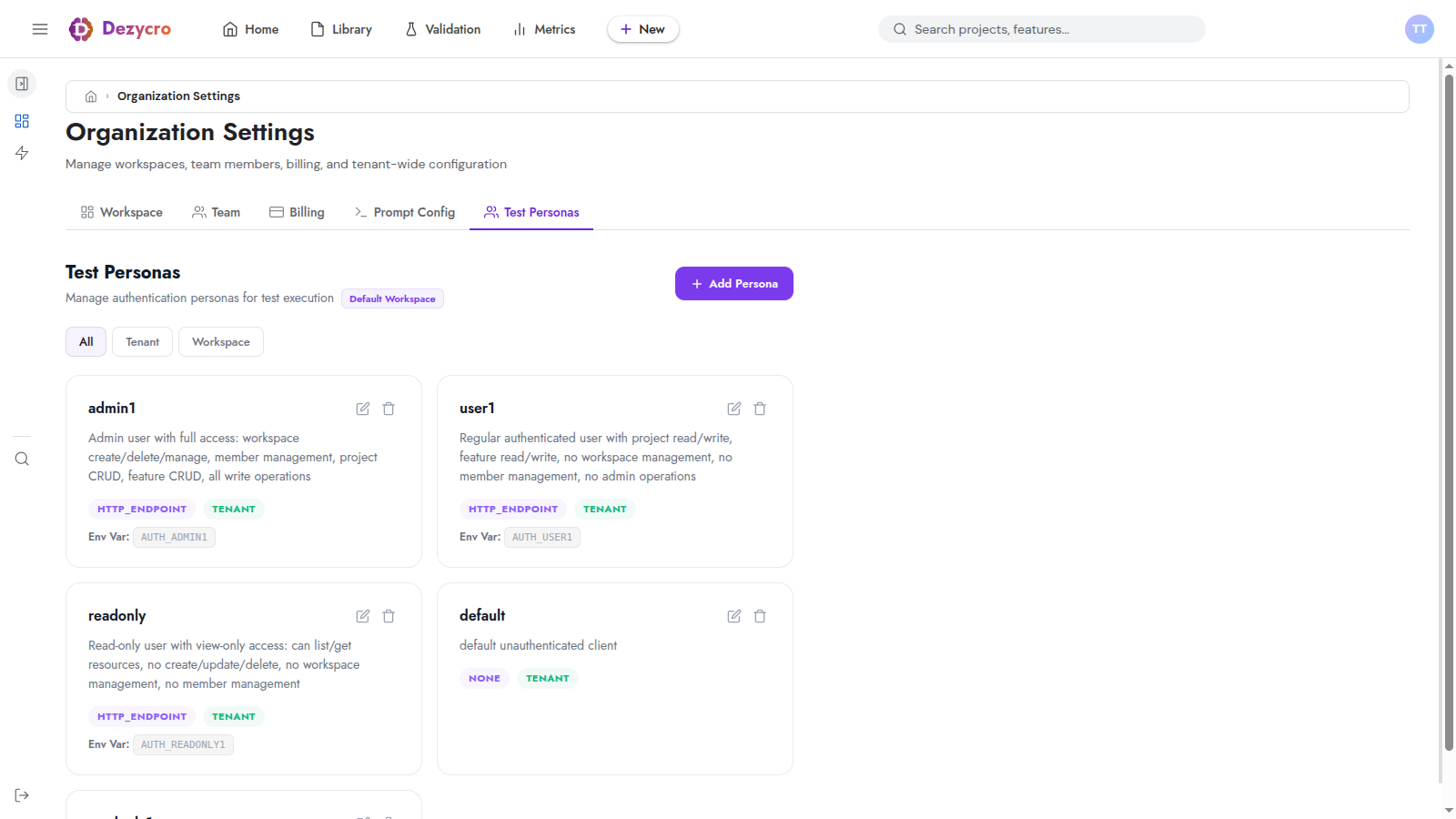Click the Dezycro logo

(x=119, y=29)
